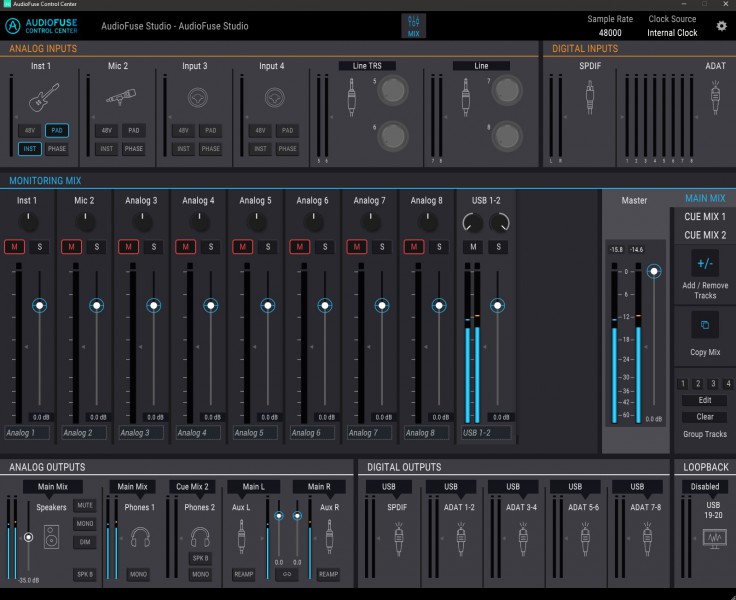
Task: Open the Speakers source dropdown showing Main Mix
Action: coord(53,487)
